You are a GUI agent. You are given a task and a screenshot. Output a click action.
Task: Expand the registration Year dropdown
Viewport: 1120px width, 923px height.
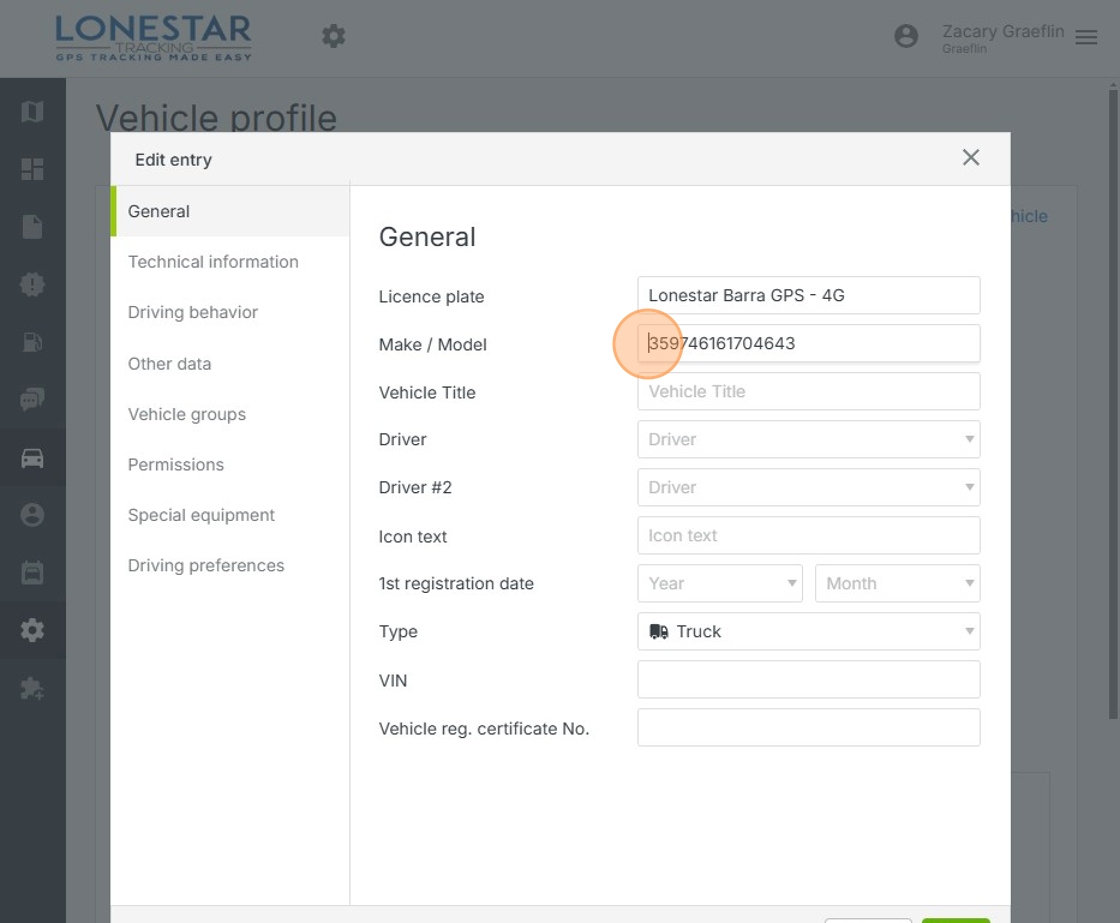point(720,584)
